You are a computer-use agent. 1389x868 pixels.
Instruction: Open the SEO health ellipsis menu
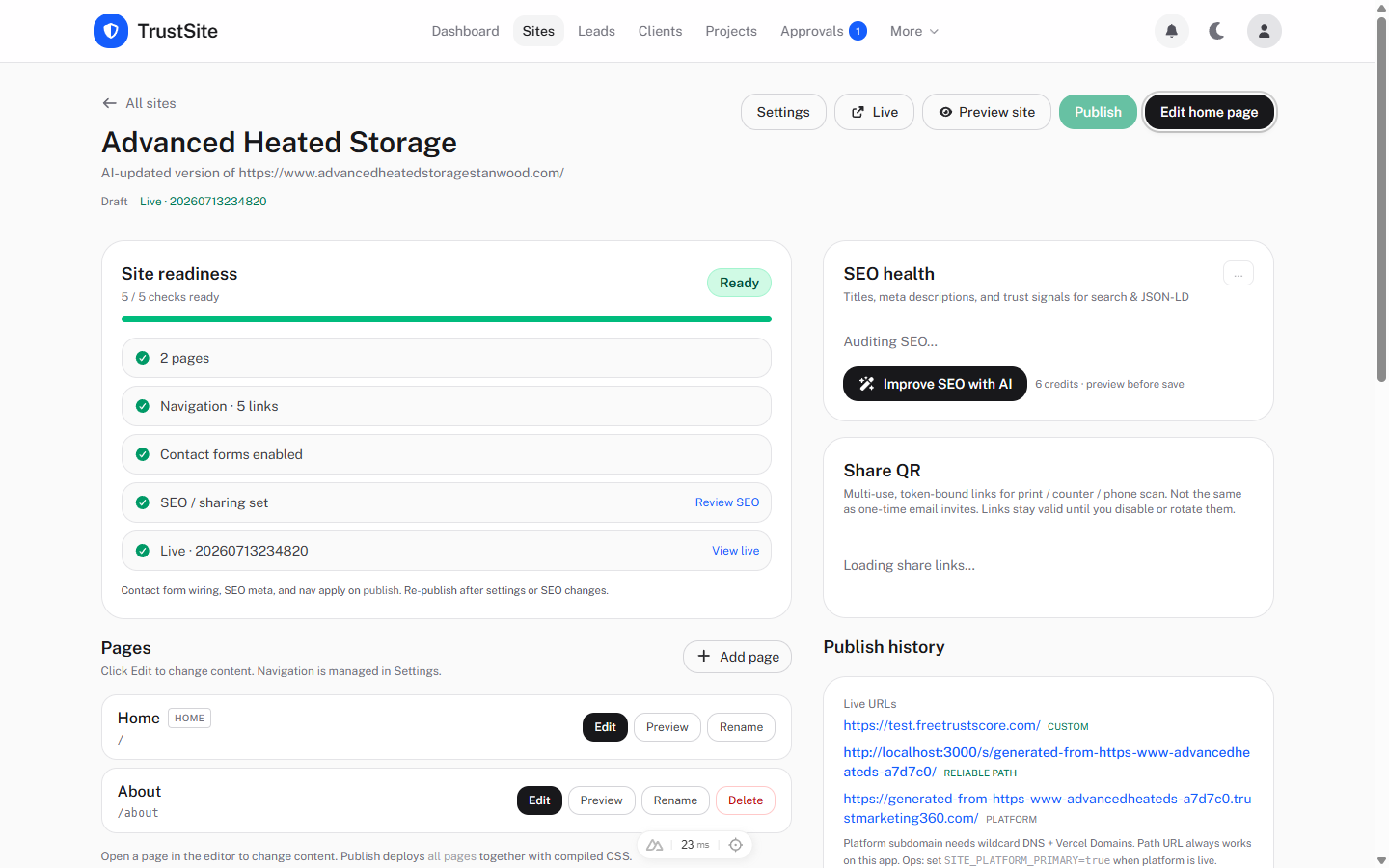1239,274
